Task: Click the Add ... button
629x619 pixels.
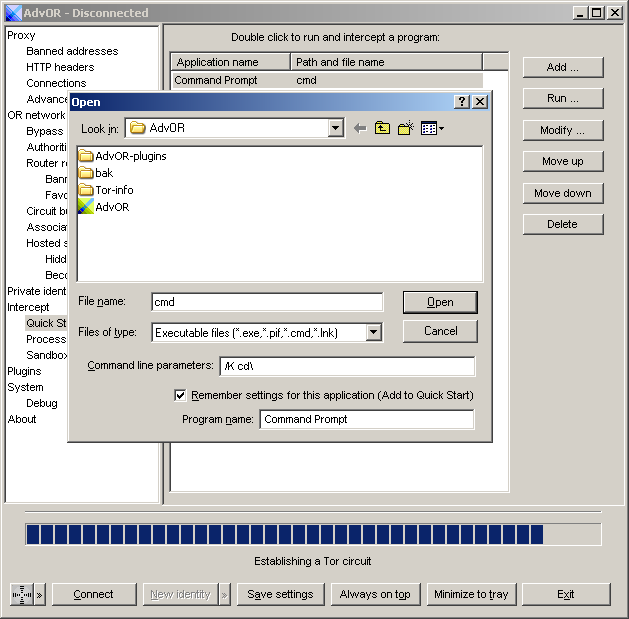Action: coord(563,67)
